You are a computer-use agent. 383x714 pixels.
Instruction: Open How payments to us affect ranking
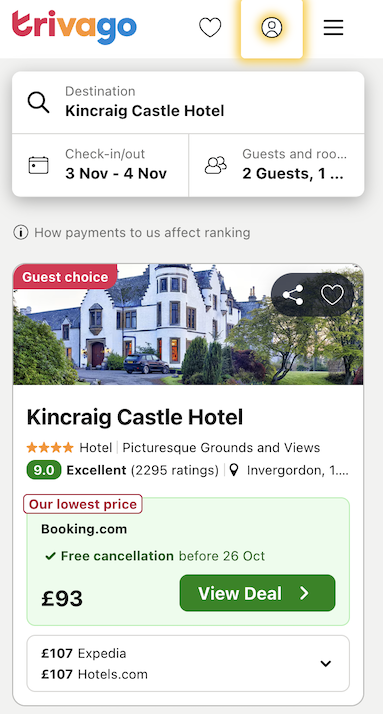[x=142, y=233]
